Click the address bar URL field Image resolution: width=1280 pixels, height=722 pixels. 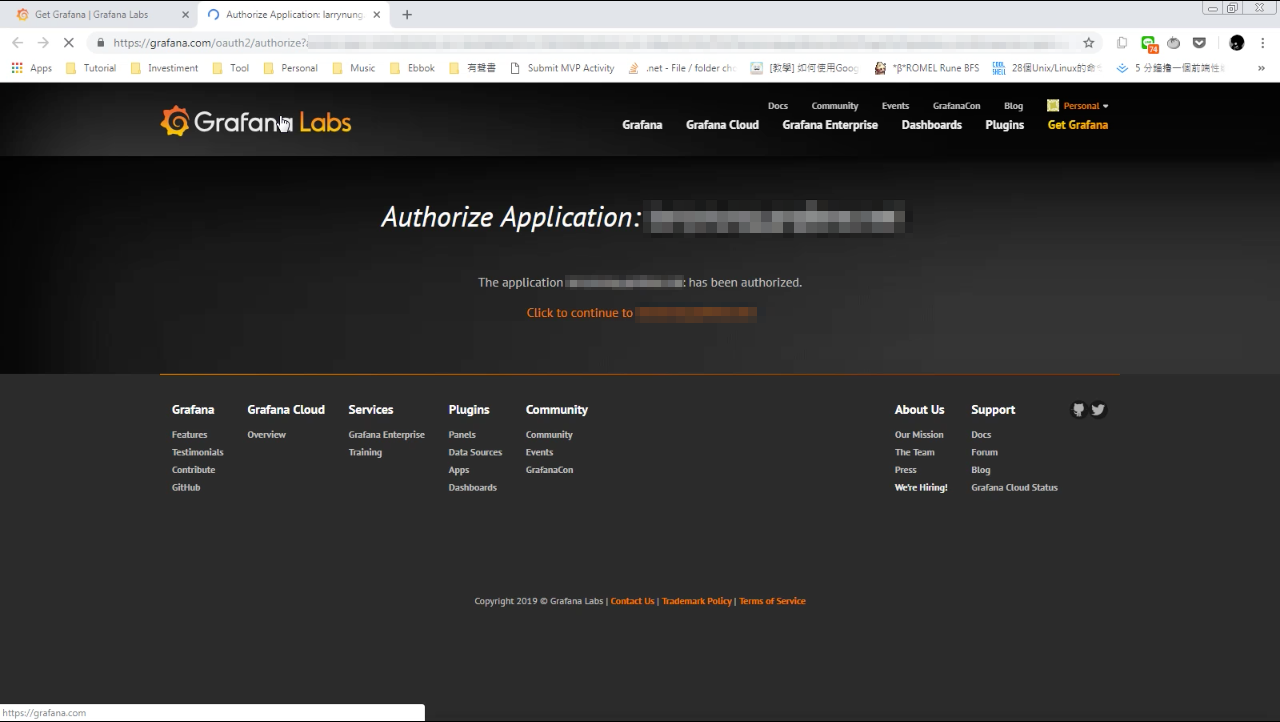(590, 43)
